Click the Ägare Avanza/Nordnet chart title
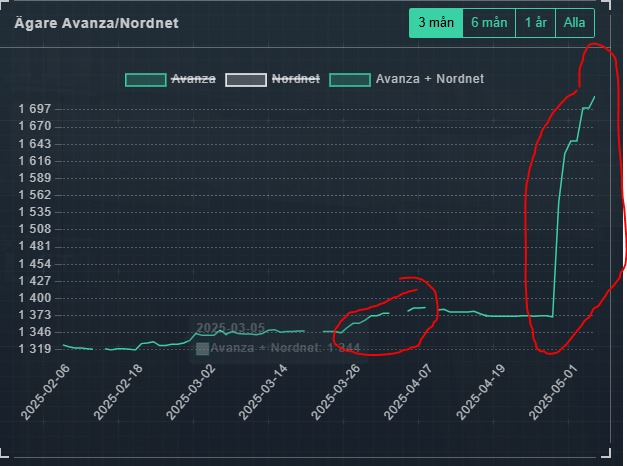The width and height of the screenshot is (627, 466). [96, 23]
